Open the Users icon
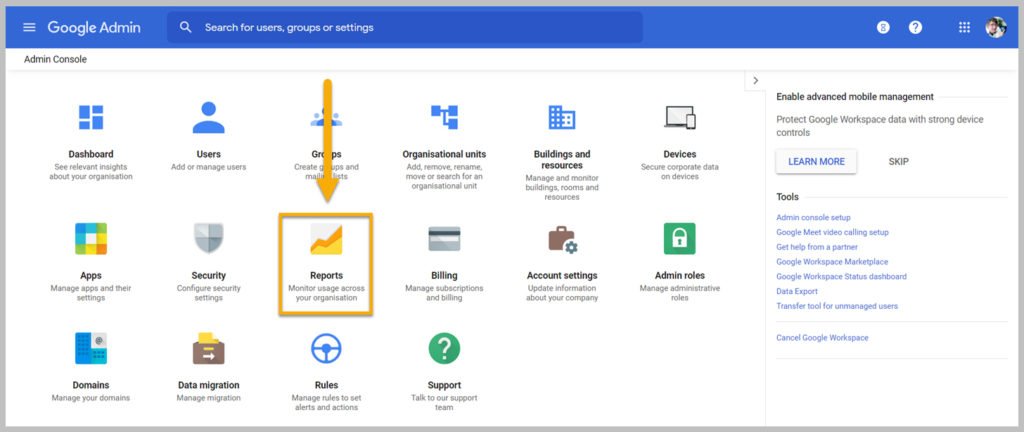Image resolution: width=1024 pixels, height=432 pixels. [x=208, y=117]
